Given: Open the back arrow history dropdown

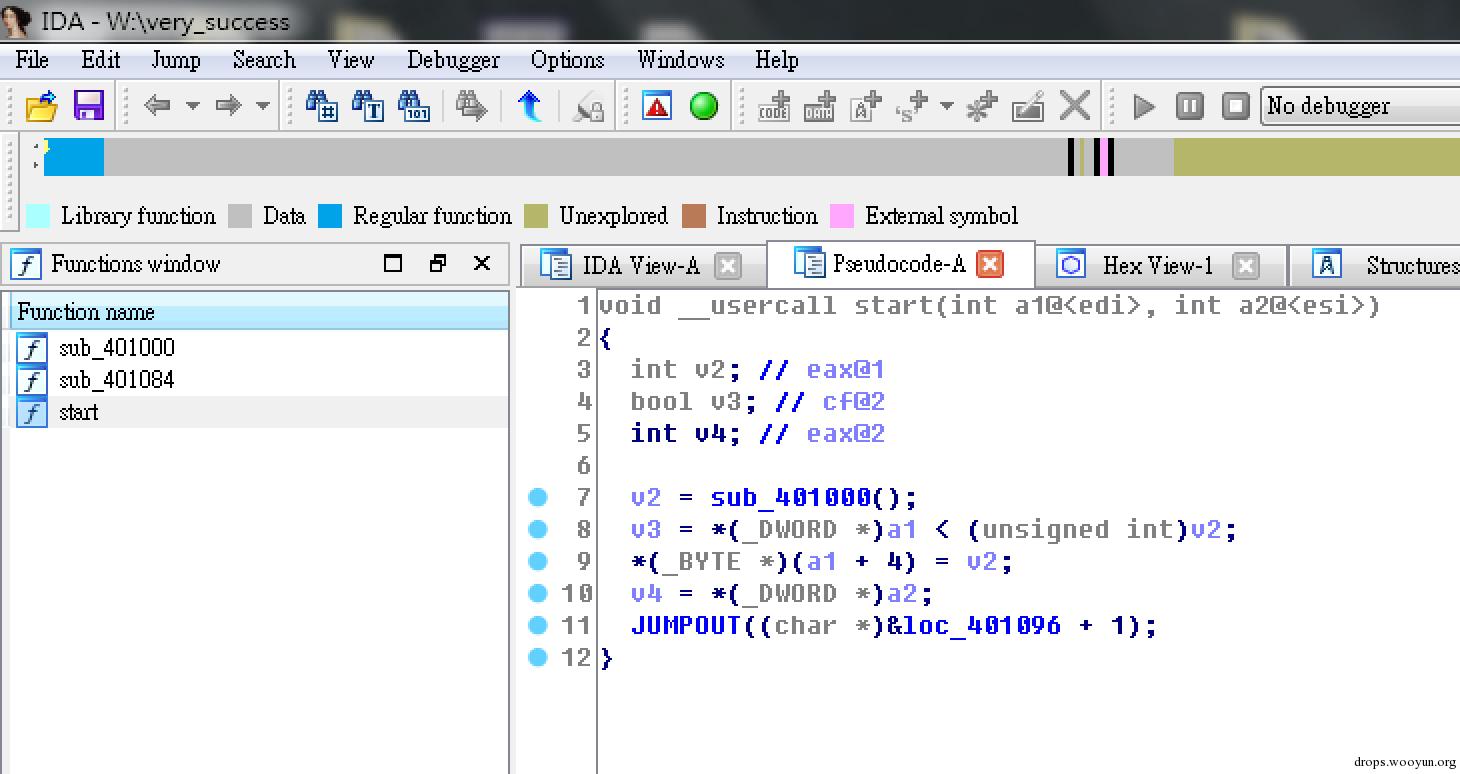Looking at the screenshot, I should coord(193,106).
